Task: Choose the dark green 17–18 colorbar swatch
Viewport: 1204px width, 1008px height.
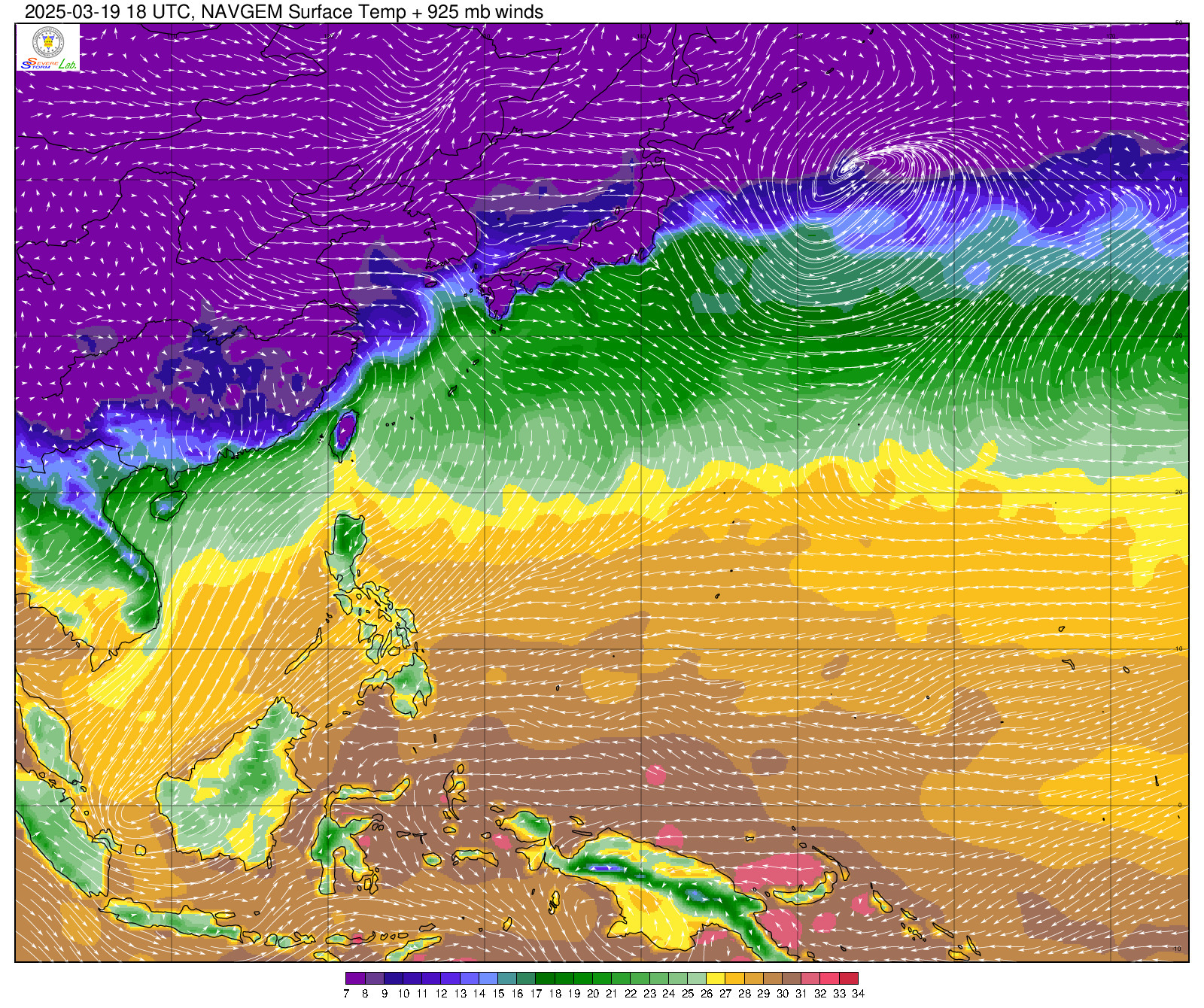Action: pos(546,978)
